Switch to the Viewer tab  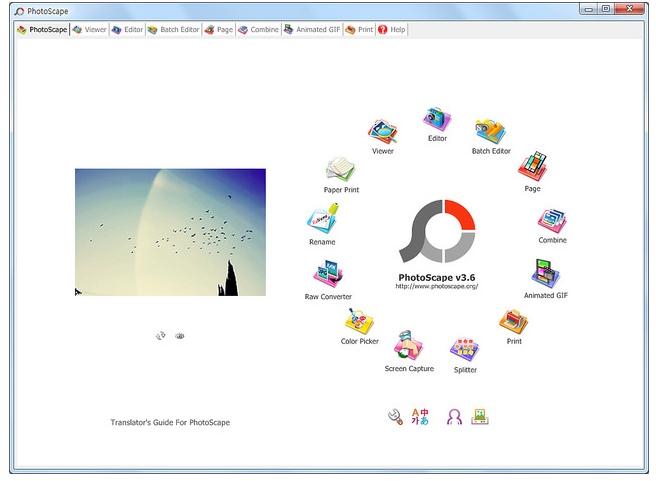(89, 30)
